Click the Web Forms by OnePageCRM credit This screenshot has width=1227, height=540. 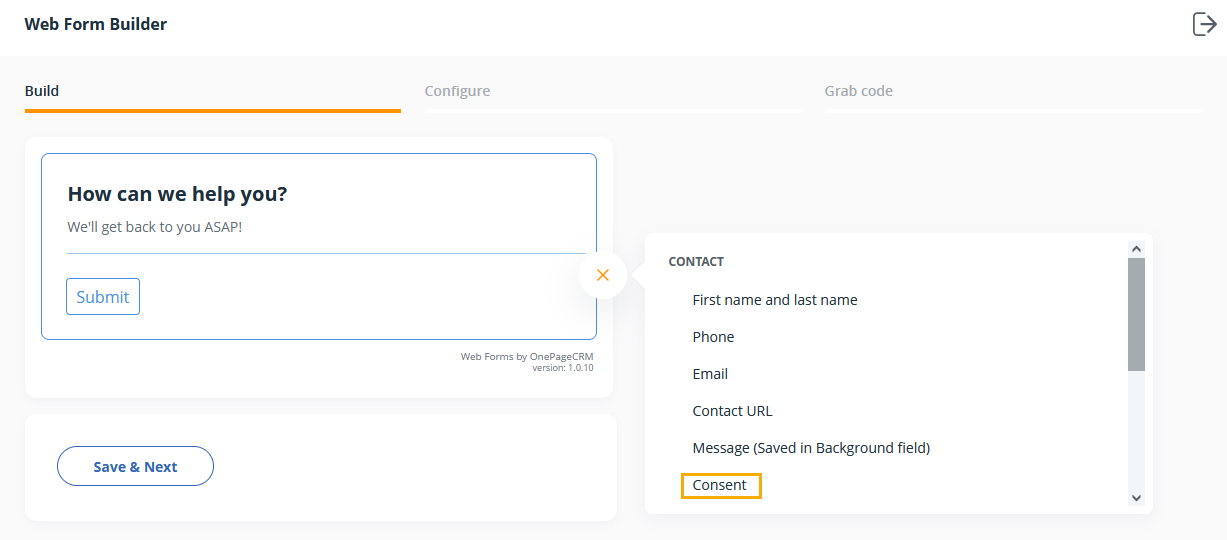tap(527, 356)
